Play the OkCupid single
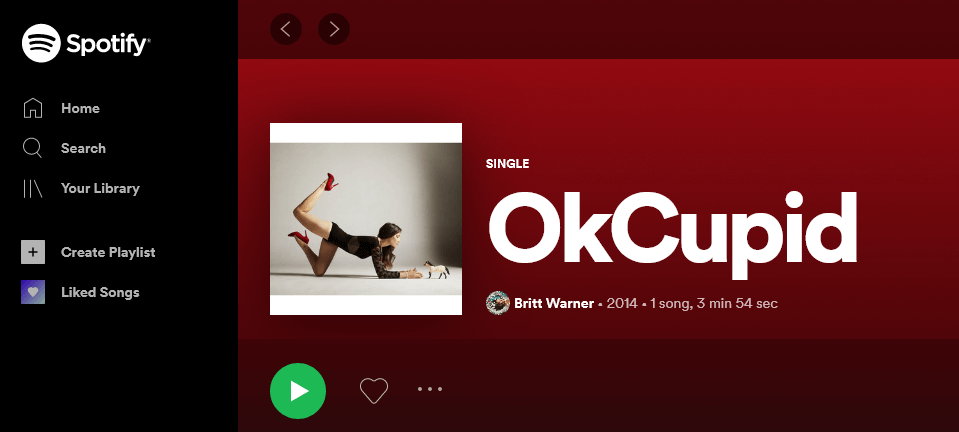 pyautogui.click(x=298, y=391)
